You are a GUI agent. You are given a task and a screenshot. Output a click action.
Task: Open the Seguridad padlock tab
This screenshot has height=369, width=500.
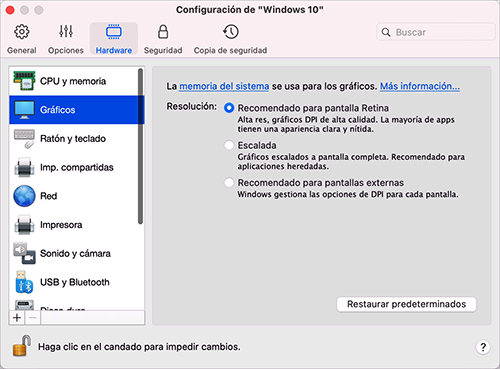[163, 39]
